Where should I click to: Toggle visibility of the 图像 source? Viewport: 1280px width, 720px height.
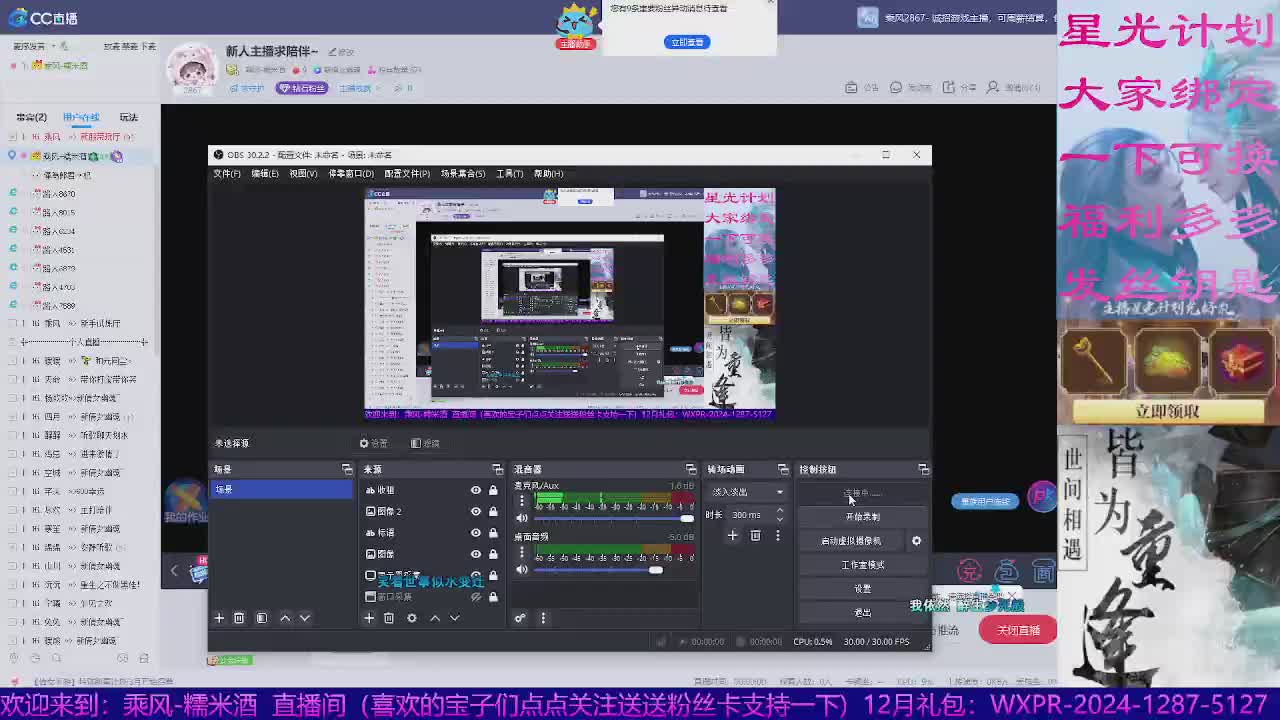pos(476,553)
